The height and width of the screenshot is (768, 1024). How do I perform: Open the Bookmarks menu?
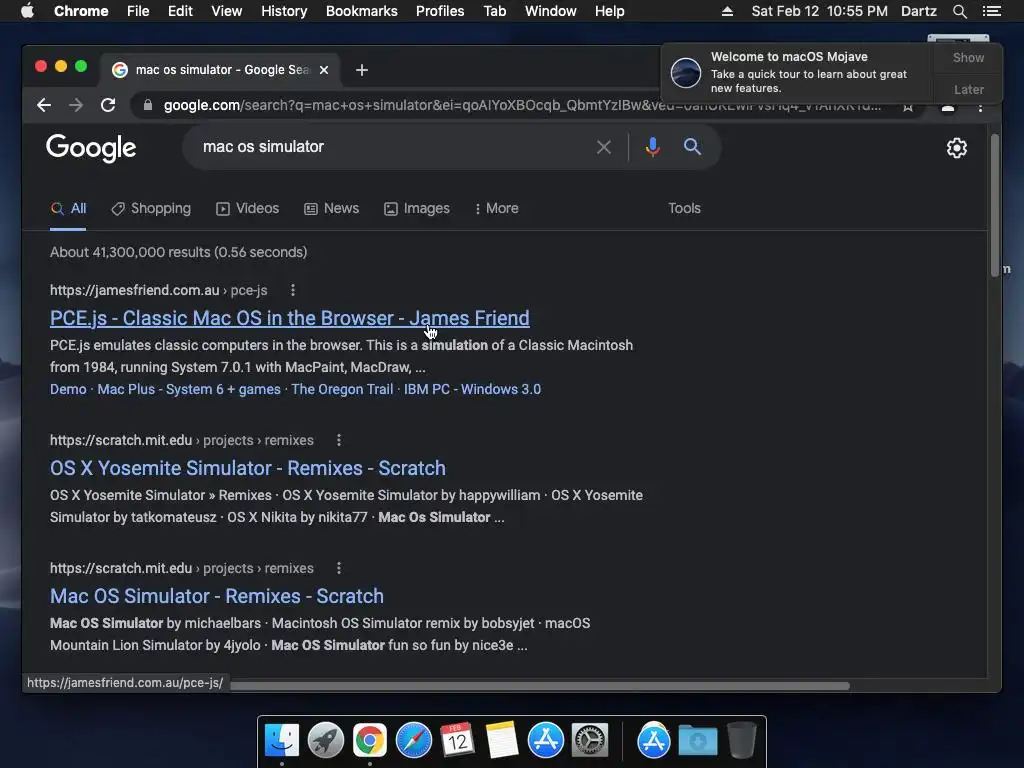coord(362,11)
